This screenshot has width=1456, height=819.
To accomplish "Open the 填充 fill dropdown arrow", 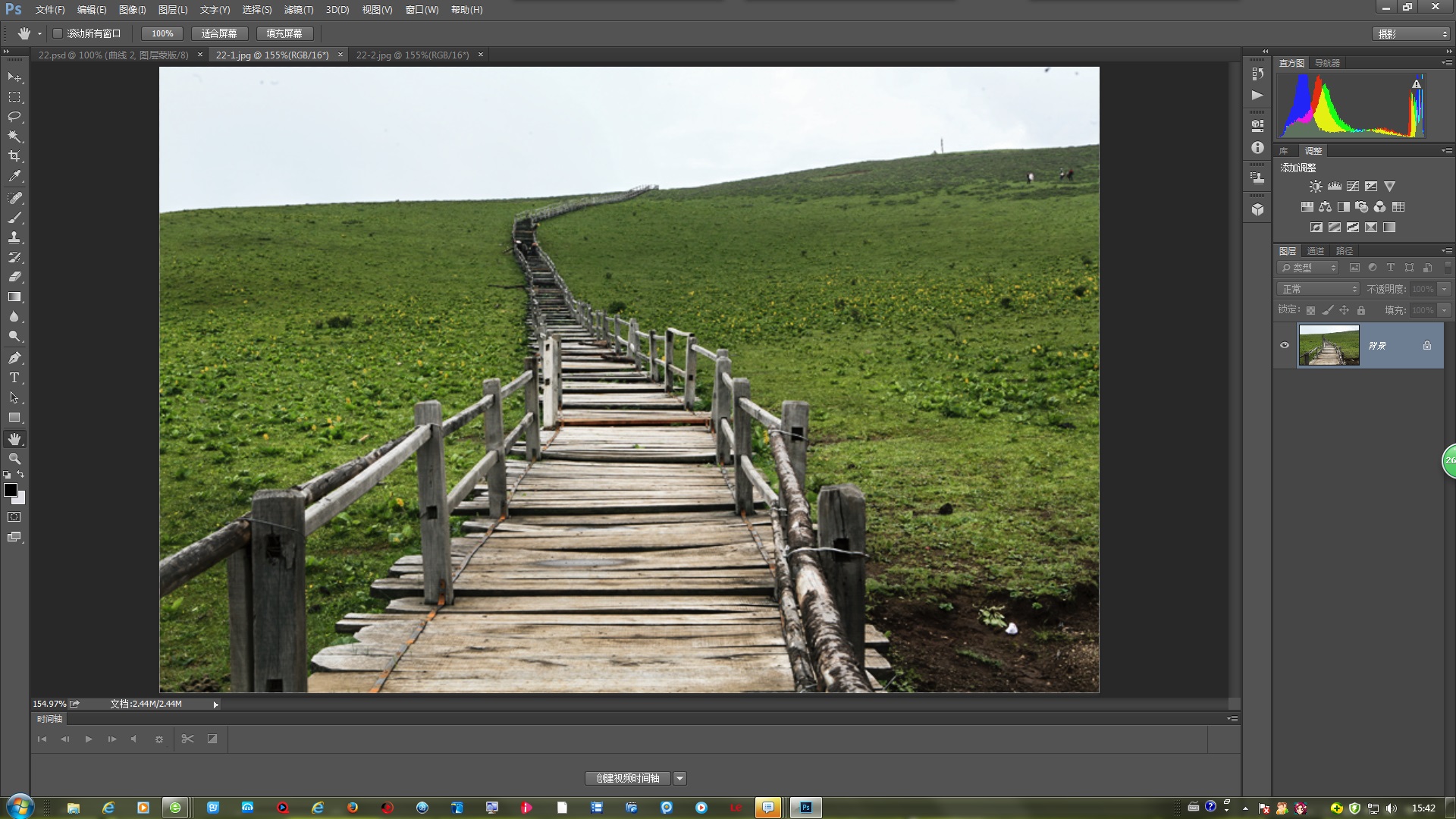I will 1445,310.
